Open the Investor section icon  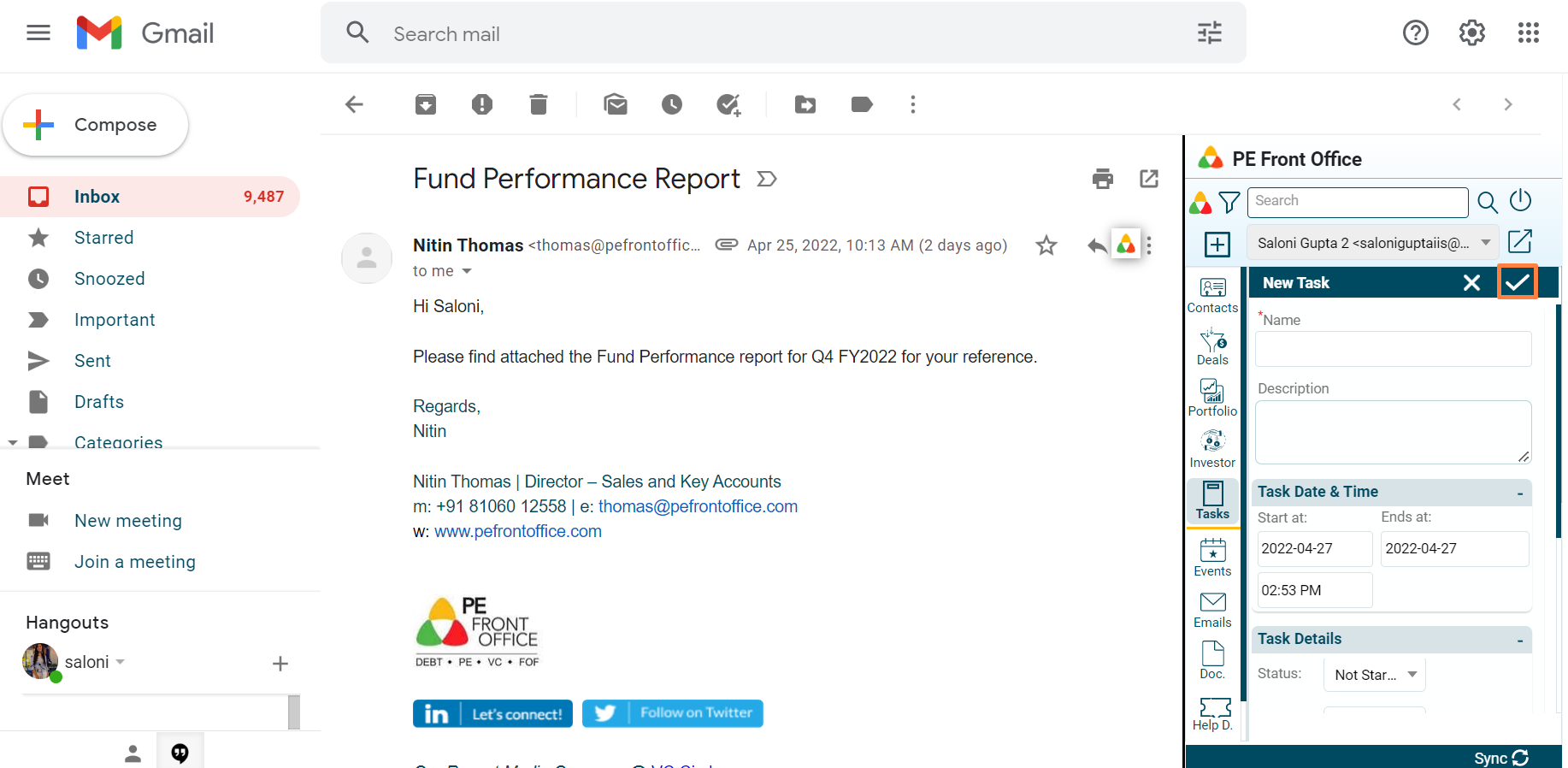click(1212, 450)
